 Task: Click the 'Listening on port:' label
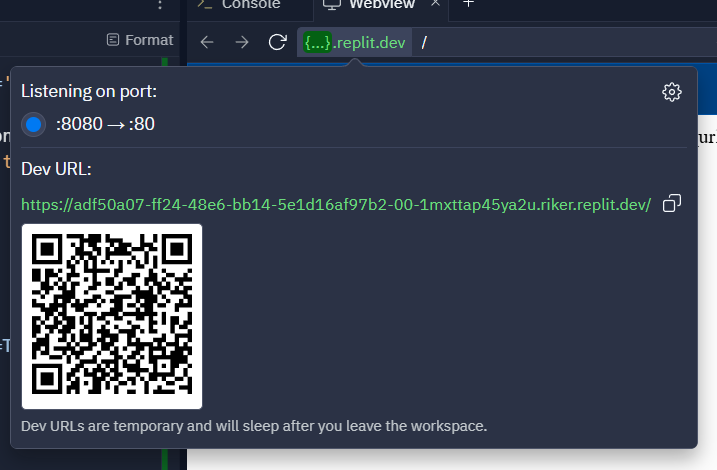pyautogui.click(x=89, y=91)
